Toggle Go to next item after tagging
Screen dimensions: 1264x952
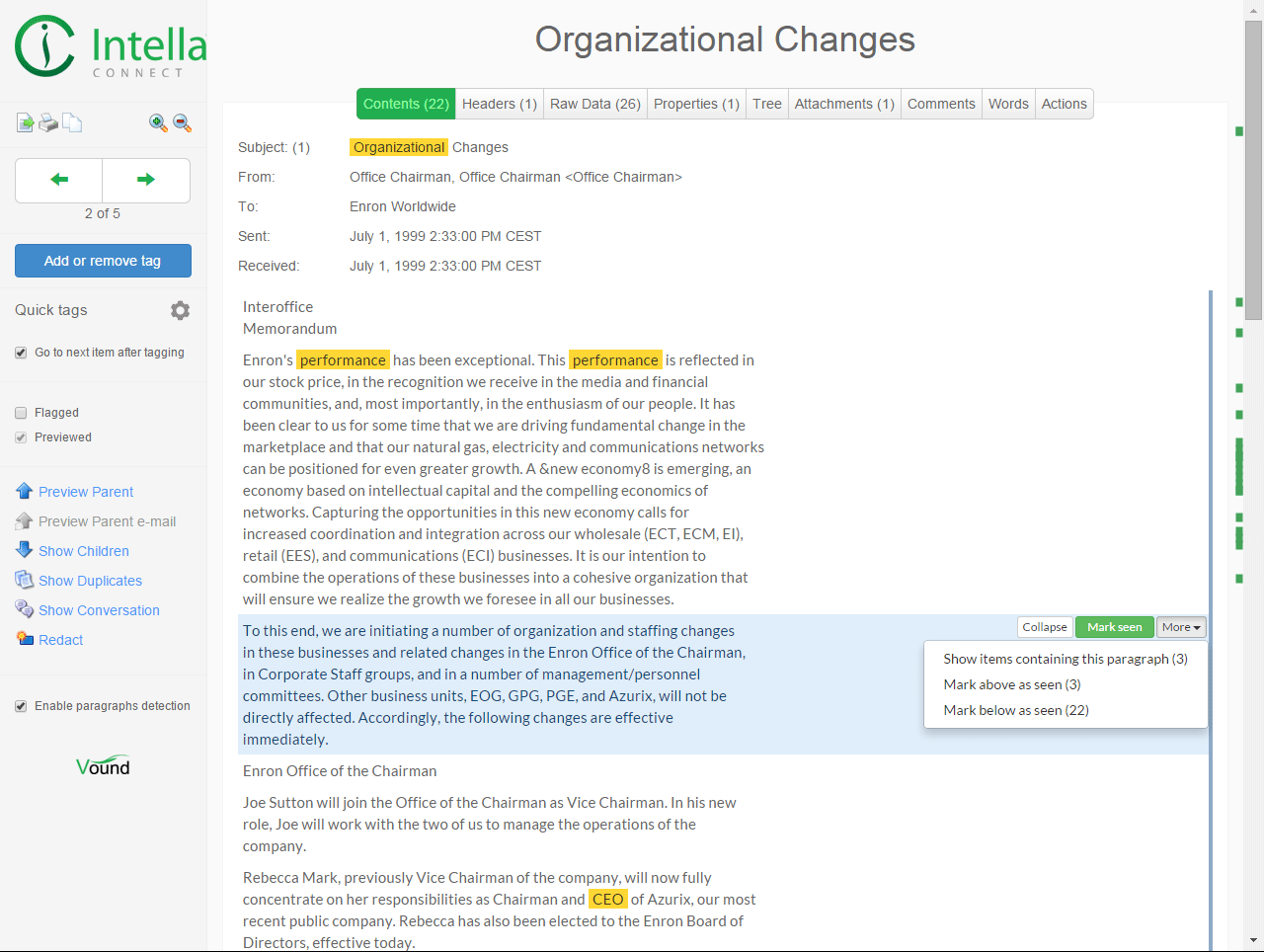point(21,353)
